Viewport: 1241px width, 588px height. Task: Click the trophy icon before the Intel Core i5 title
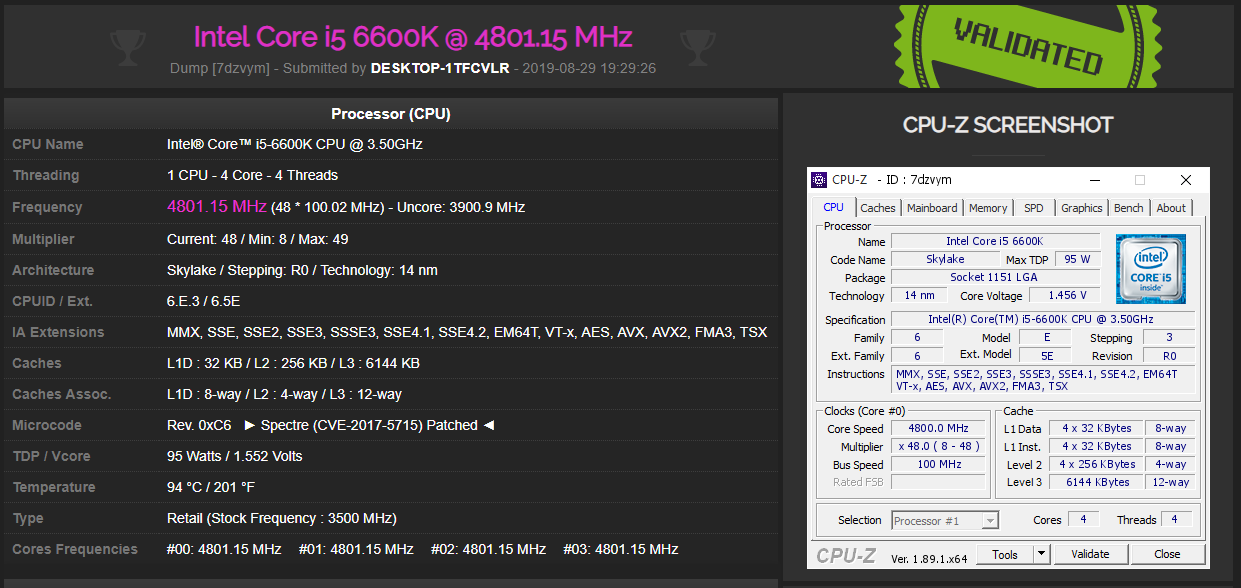127,45
